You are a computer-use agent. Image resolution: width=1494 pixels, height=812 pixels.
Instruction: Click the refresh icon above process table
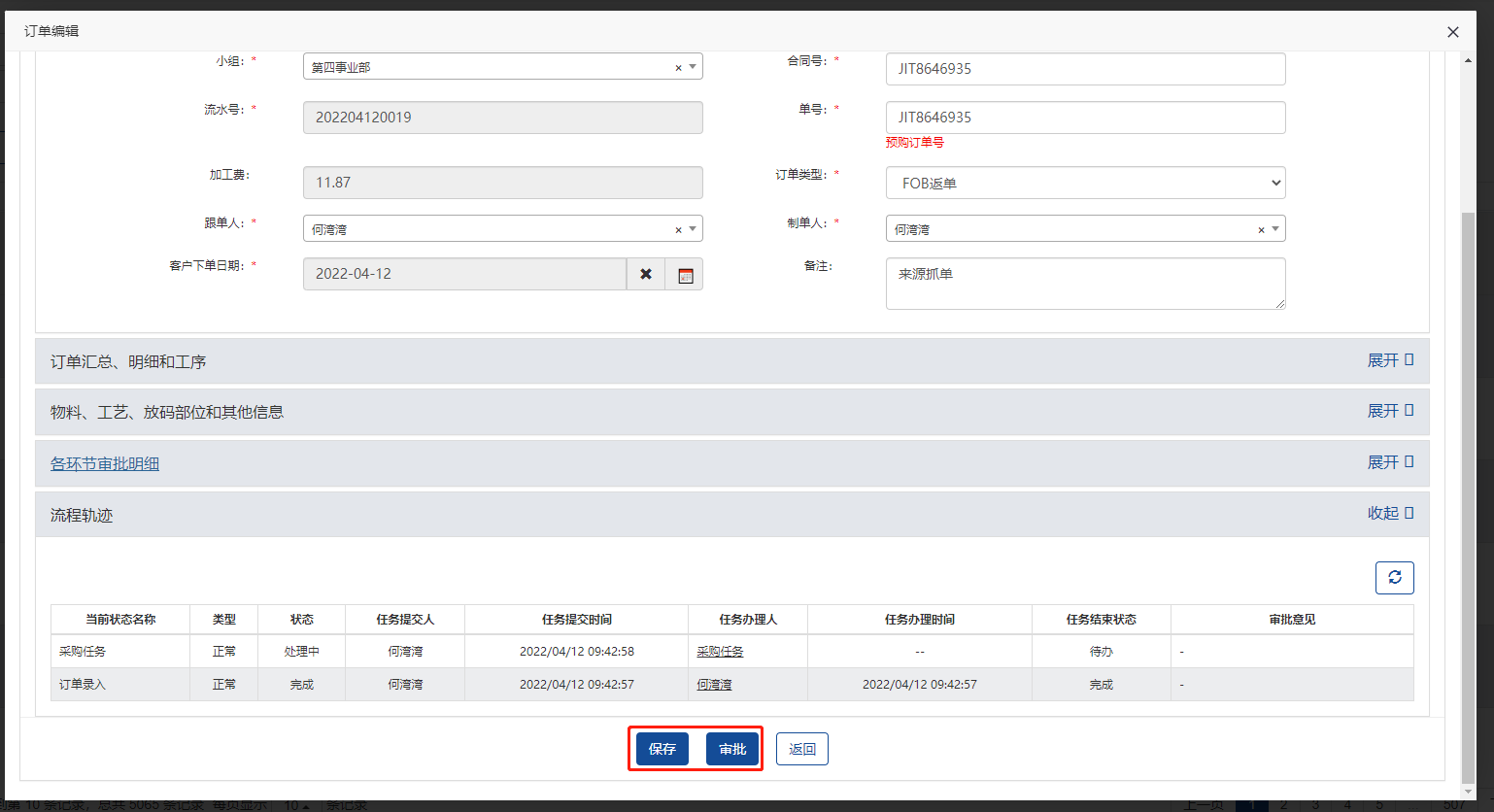point(1394,578)
